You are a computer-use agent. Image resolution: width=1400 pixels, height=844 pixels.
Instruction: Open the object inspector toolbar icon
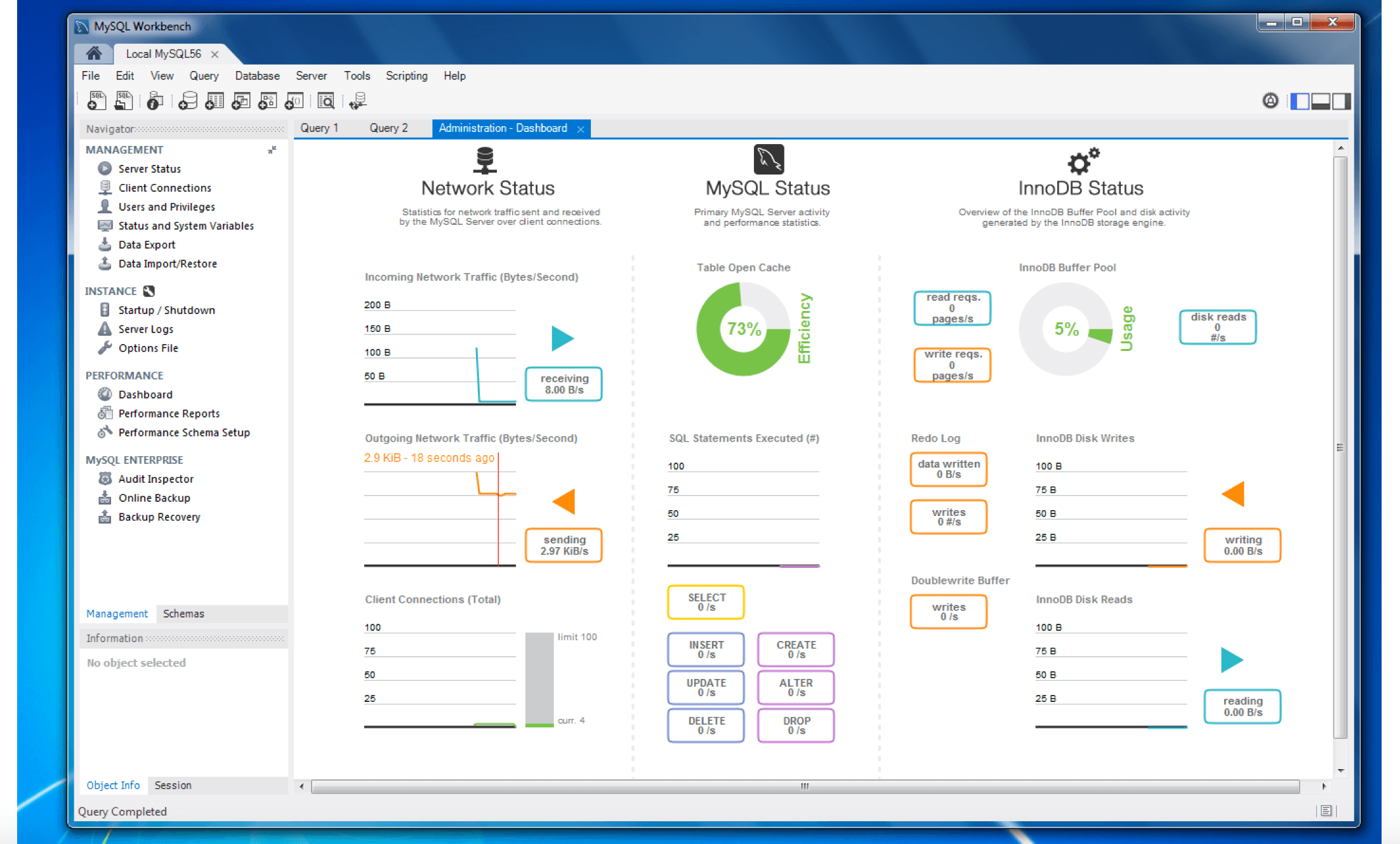[x=154, y=101]
